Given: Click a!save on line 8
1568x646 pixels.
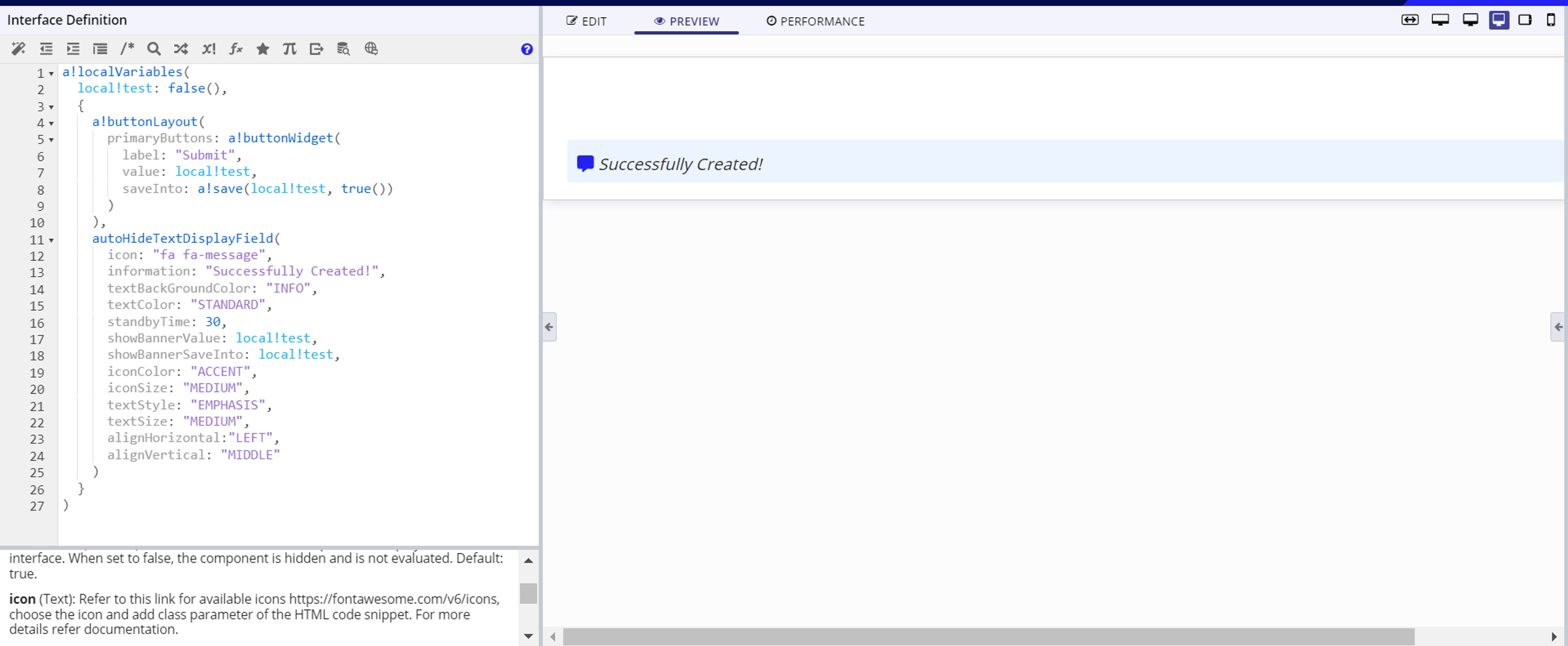Looking at the screenshot, I should click(220, 189).
